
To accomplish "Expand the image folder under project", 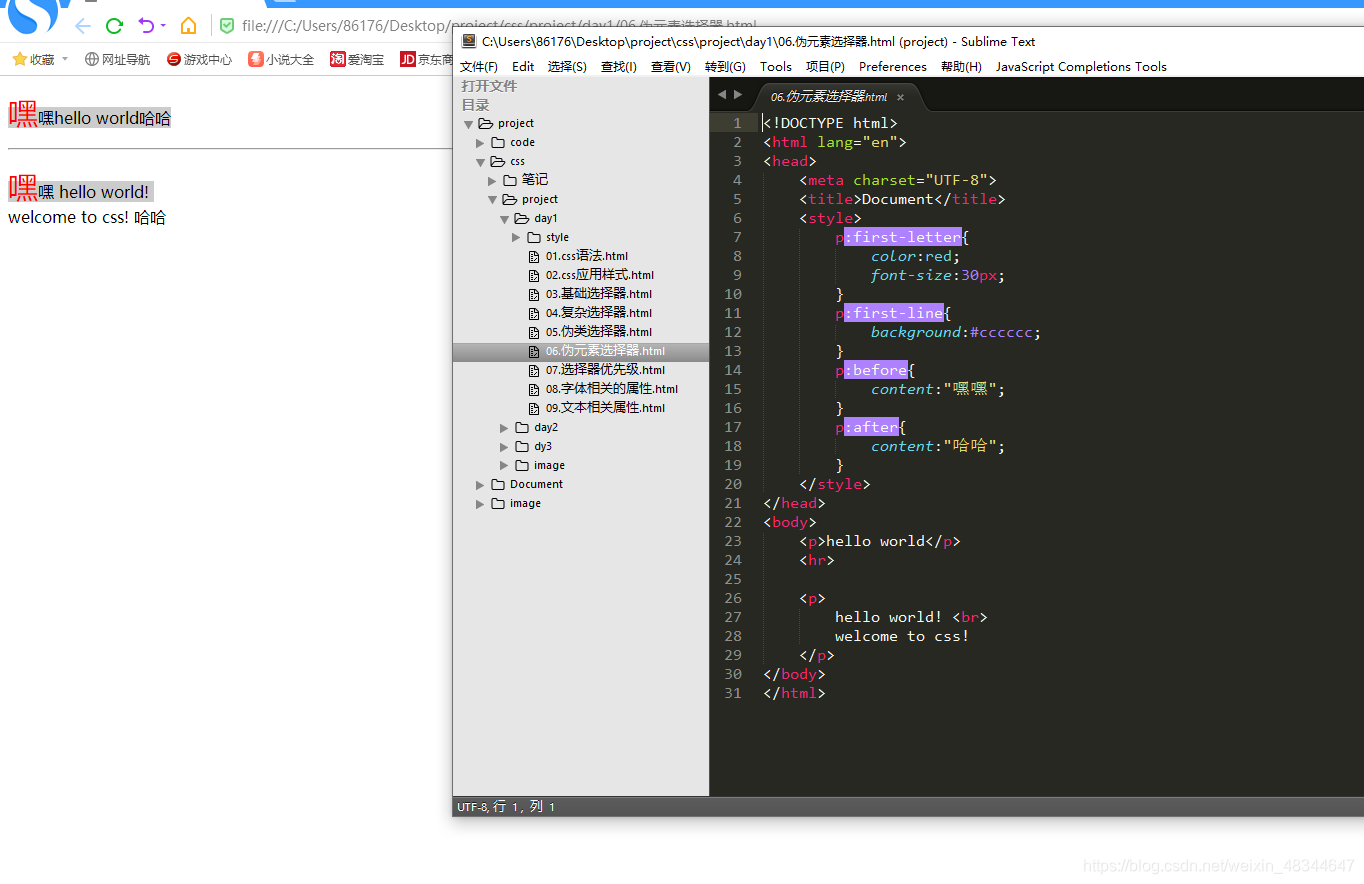I will [504, 466].
